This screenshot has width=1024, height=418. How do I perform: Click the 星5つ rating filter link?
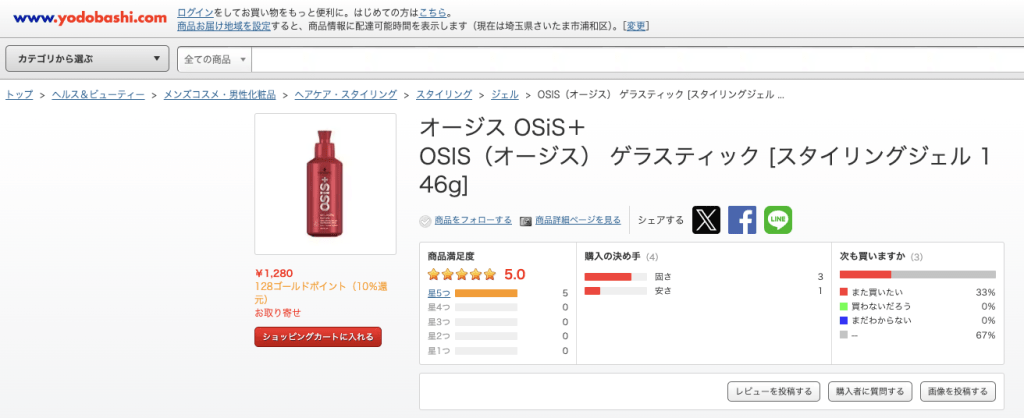pyautogui.click(x=439, y=293)
